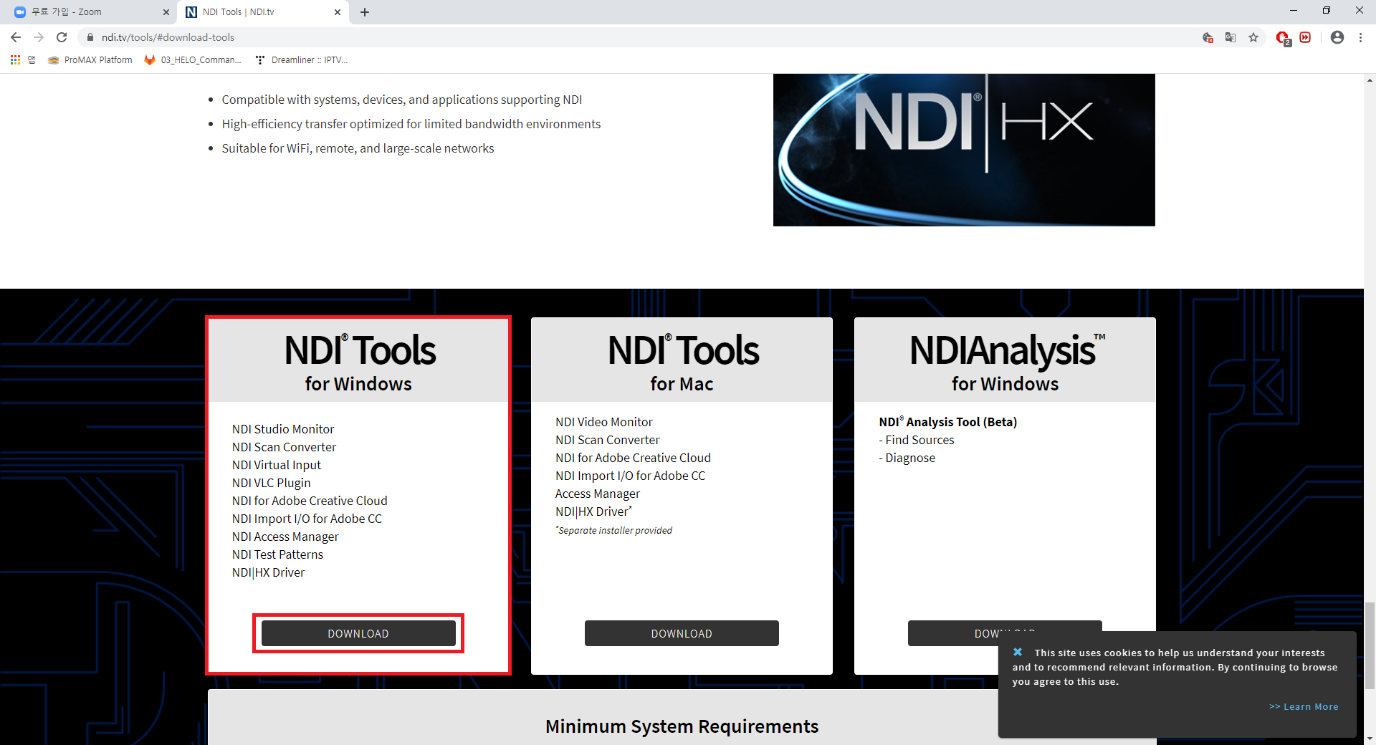Dismiss the cookie notice with the X
This screenshot has height=745, width=1376.
click(x=1017, y=652)
